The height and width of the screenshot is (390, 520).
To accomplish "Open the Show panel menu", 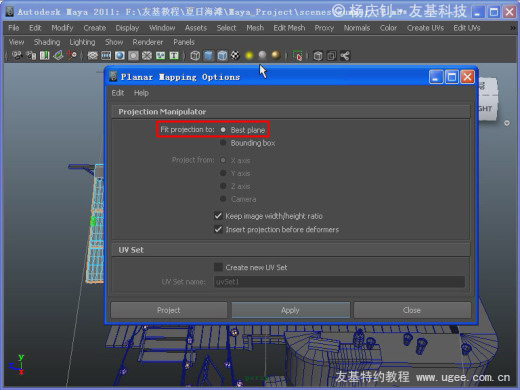I will tap(114, 42).
